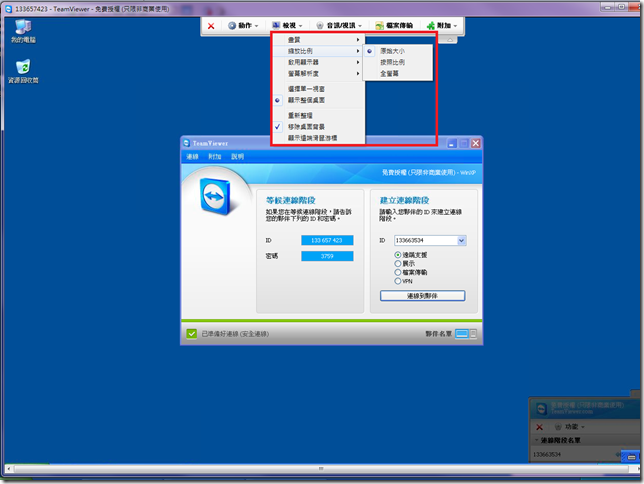This screenshot has height=484, width=644.
Task: Select the 檔案傳輸 radio button in inner window
Action: tap(398, 272)
